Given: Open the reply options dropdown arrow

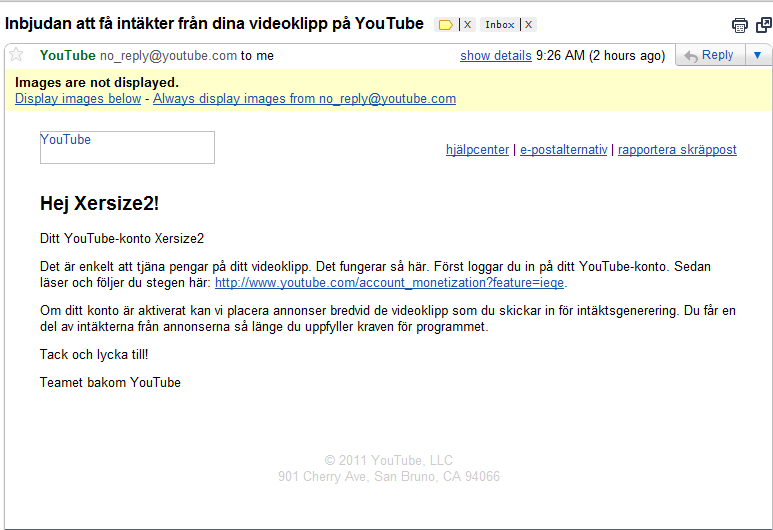Looking at the screenshot, I should click(758, 55).
